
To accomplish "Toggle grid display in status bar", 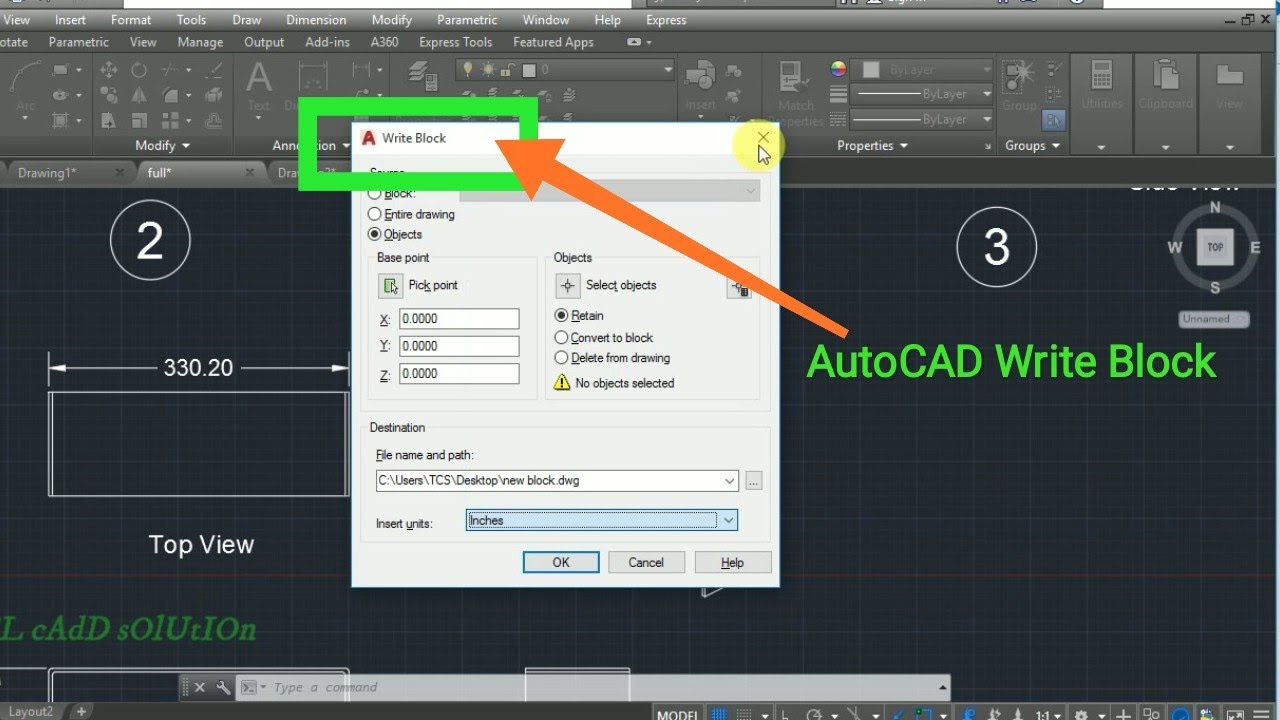I will coord(720,714).
